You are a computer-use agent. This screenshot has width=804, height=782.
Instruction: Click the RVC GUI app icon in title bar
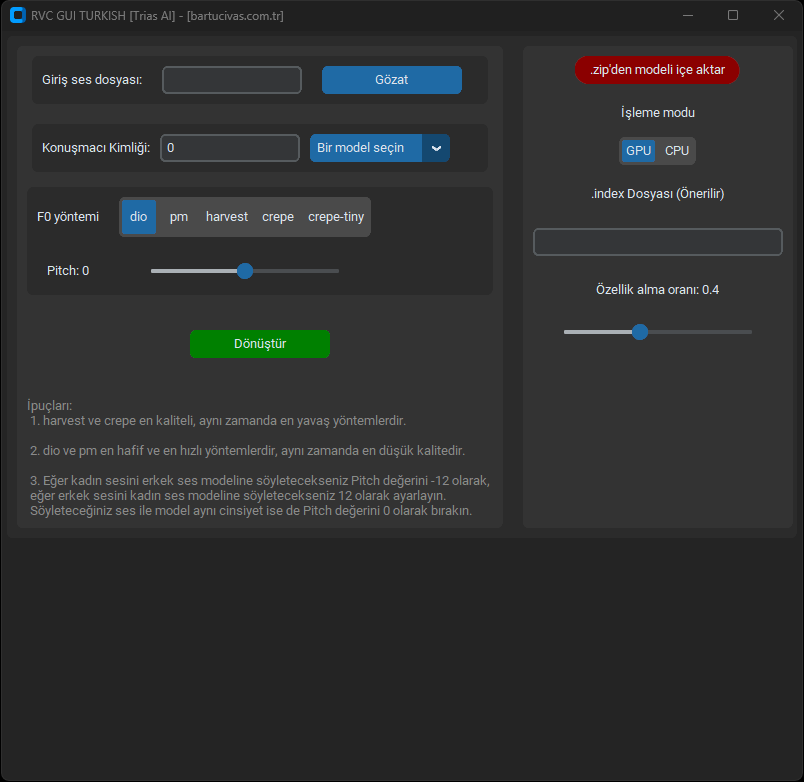pyautogui.click(x=17, y=15)
